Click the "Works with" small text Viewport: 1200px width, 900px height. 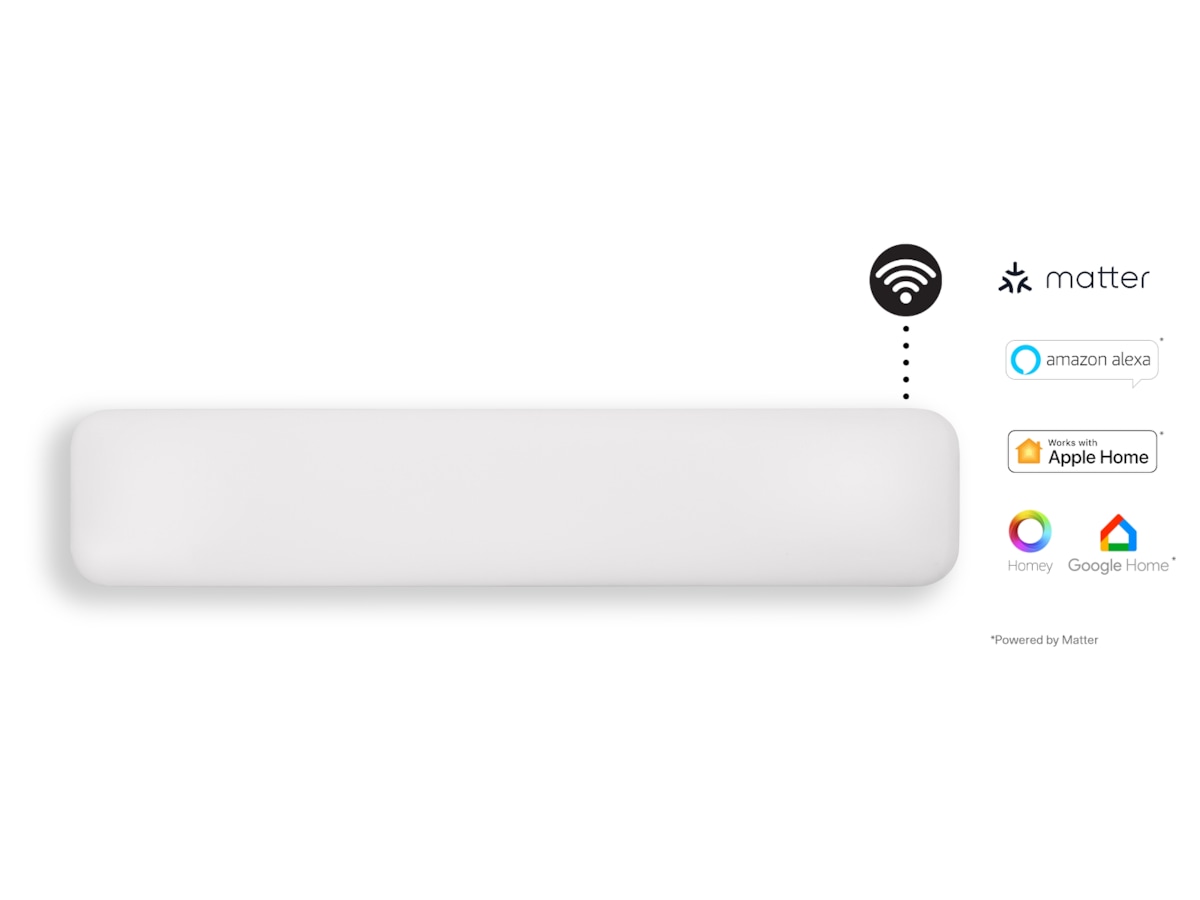point(1072,442)
